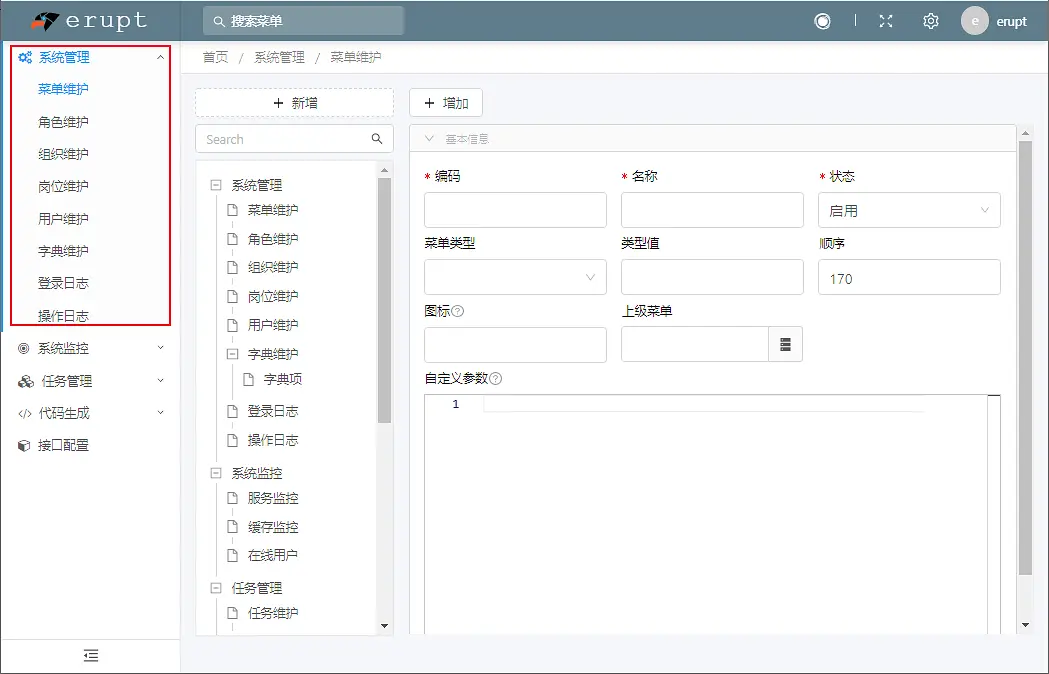Go to 首页 via the breadcrumb link
The image size is (1049, 674).
214,58
